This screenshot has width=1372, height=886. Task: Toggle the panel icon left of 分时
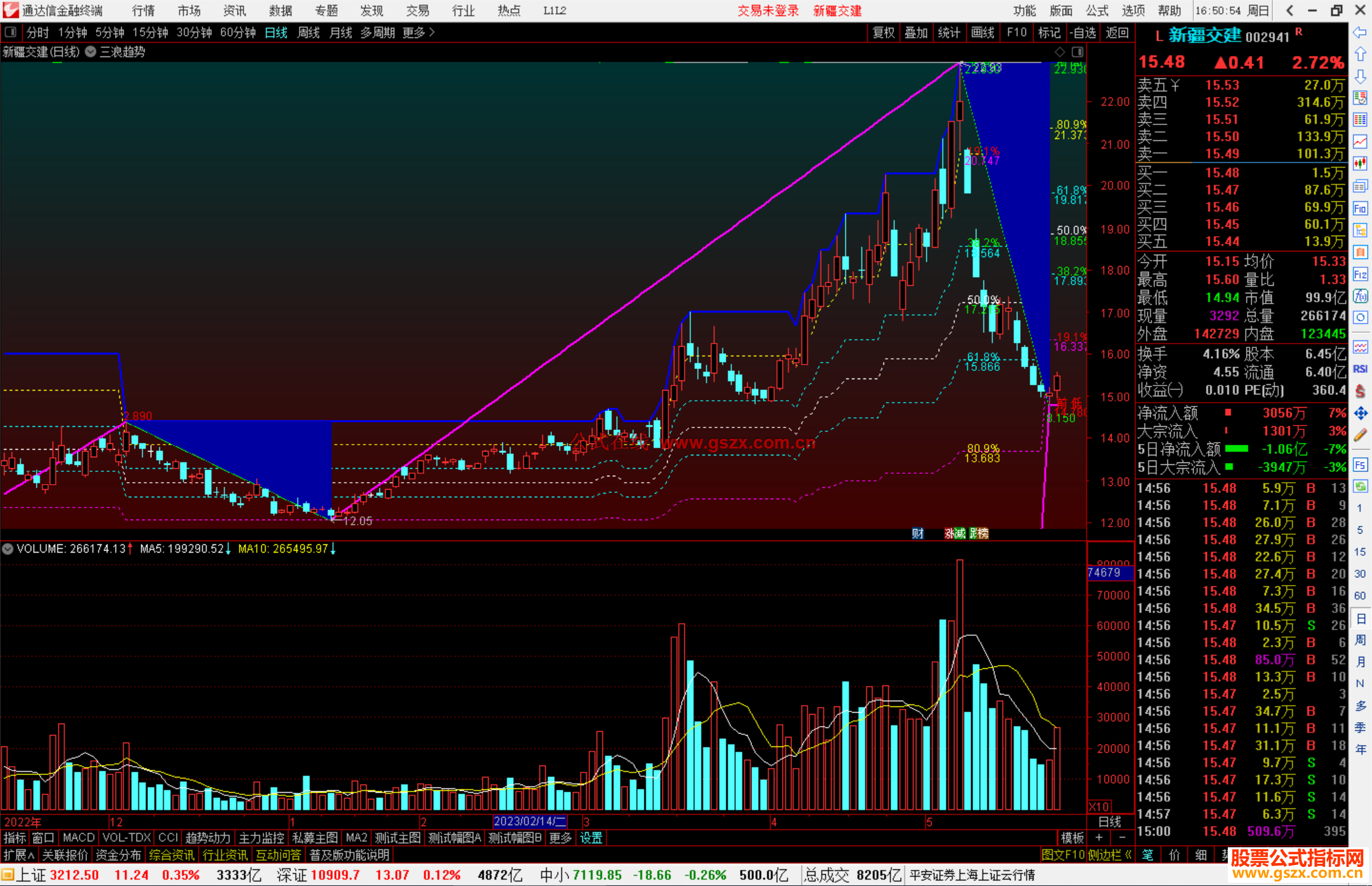click(x=11, y=32)
